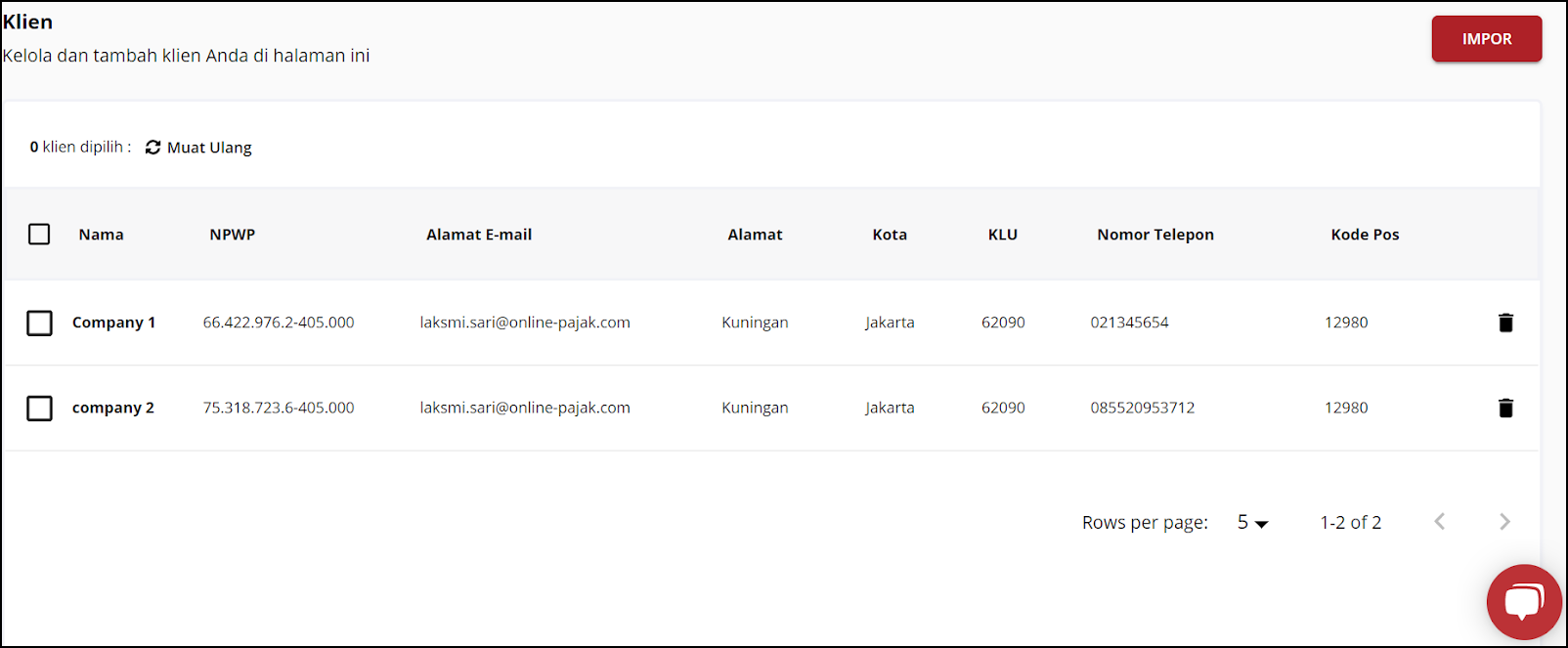Go to the previous page arrow

[x=1439, y=522]
